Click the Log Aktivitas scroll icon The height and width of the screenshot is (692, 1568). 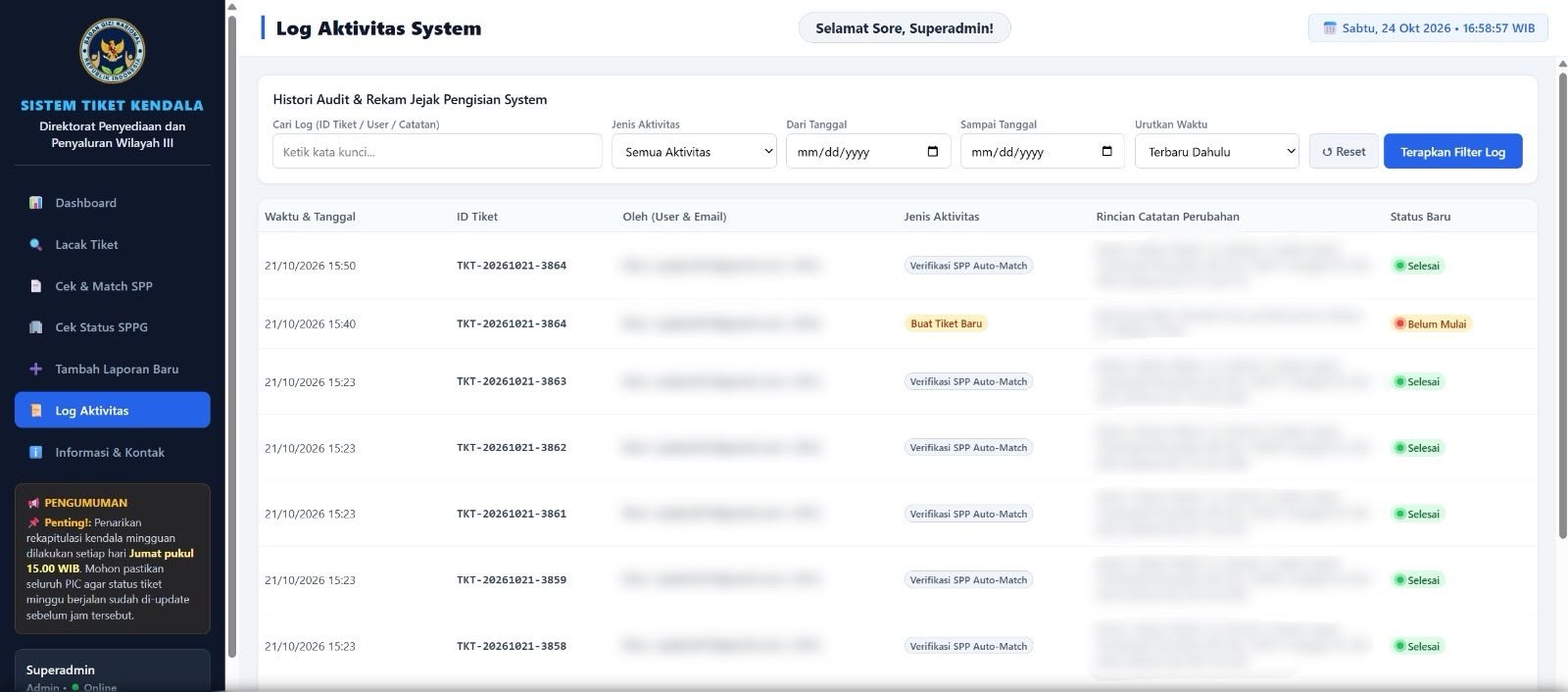35,411
